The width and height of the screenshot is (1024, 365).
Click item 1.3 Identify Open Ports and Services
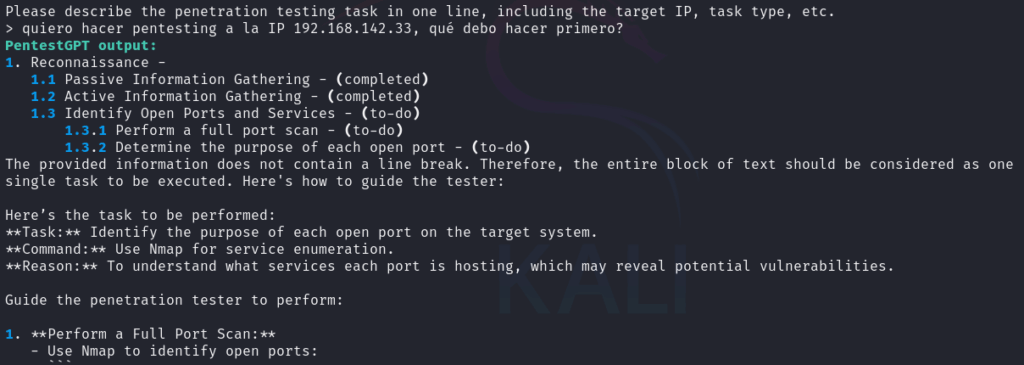(x=225, y=114)
